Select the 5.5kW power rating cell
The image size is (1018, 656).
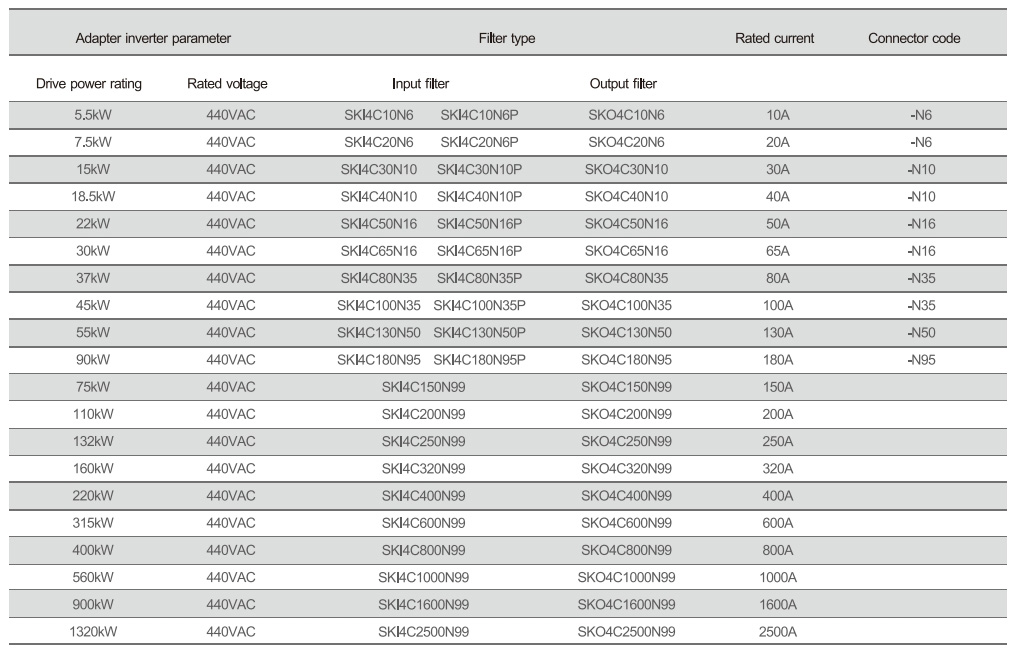[93, 115]
